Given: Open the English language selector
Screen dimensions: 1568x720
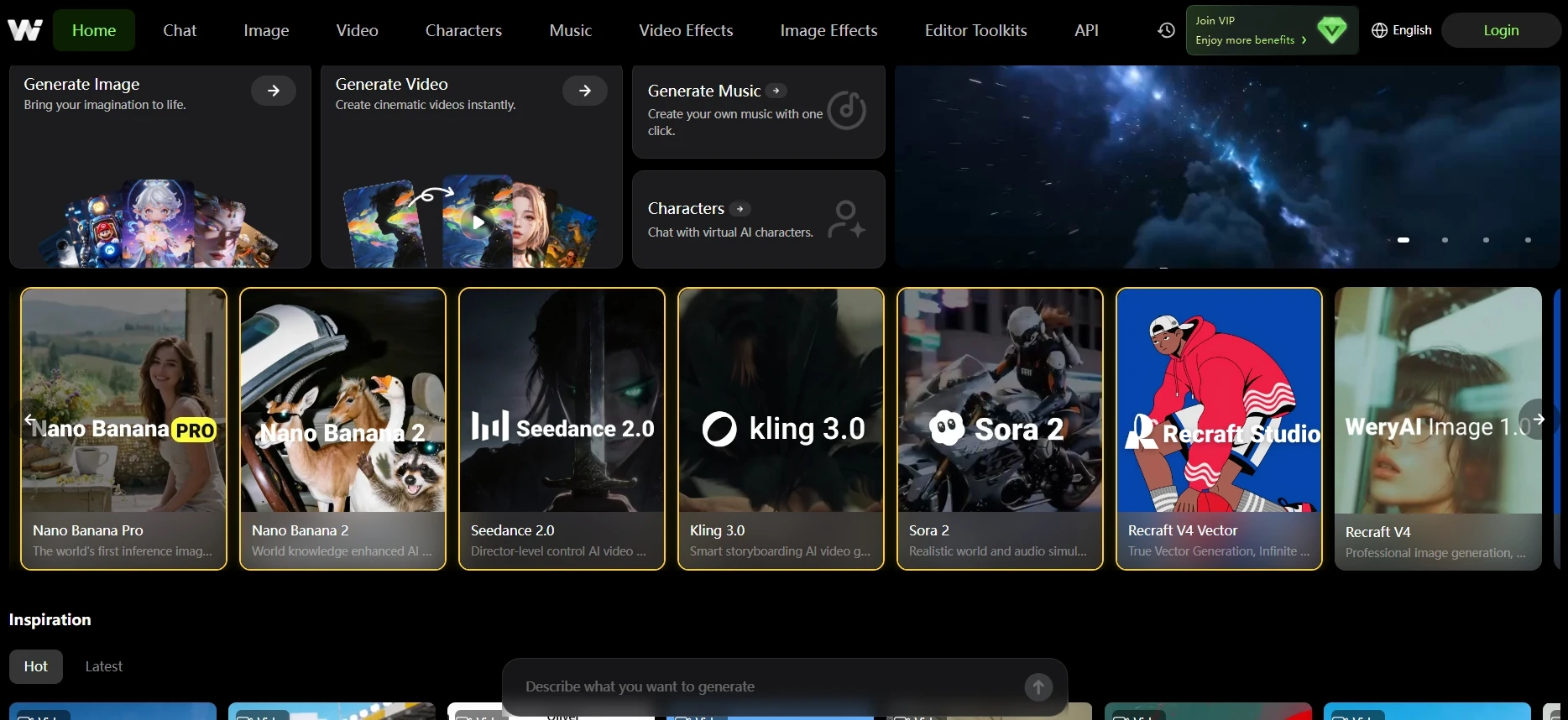Looking at the screenshot, I should pos(1402,30).
